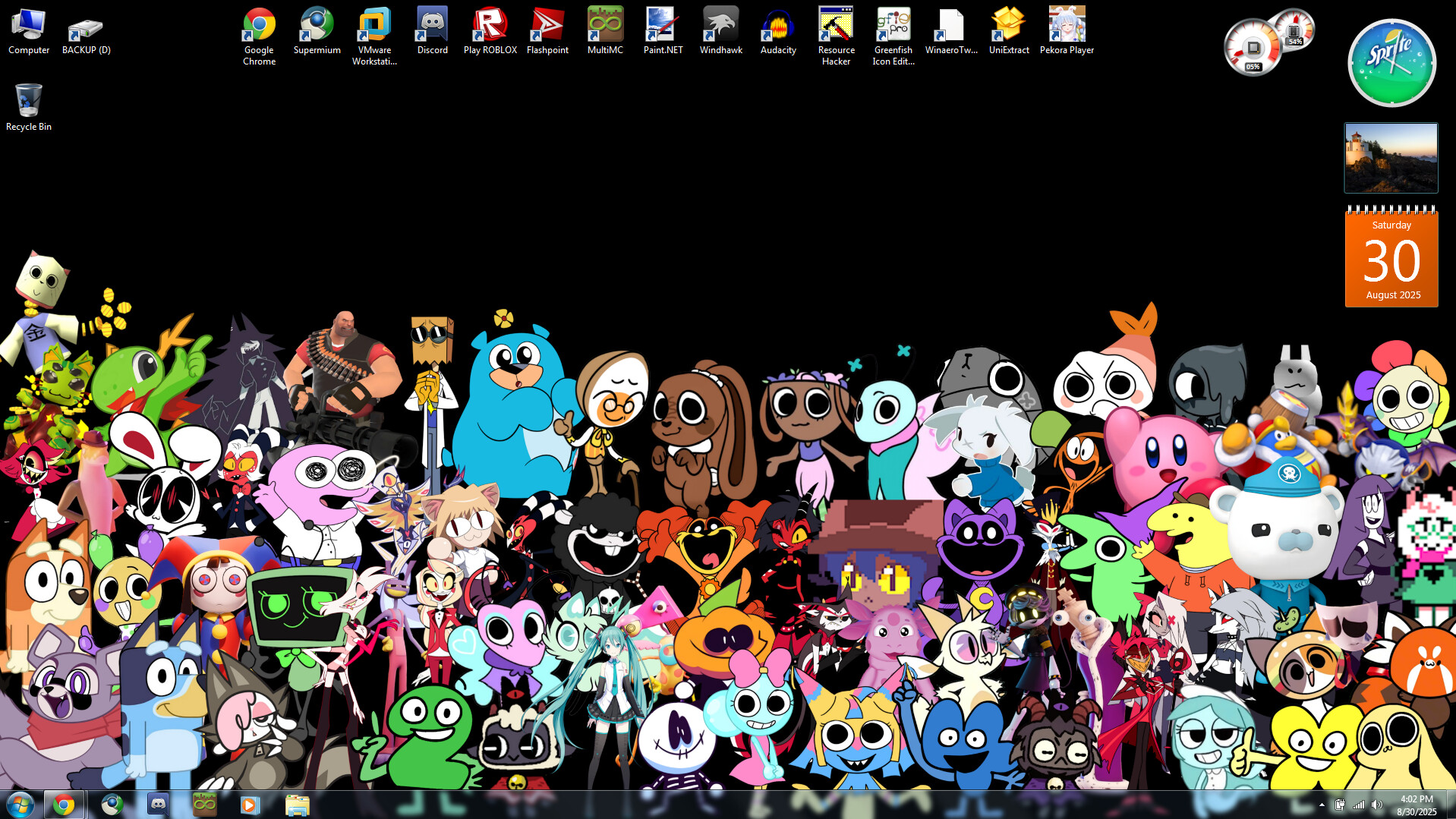Select the Pekora Player desktop icon
The height and width of the screenshot is (819, 1456).
[x=1067, y=27]
